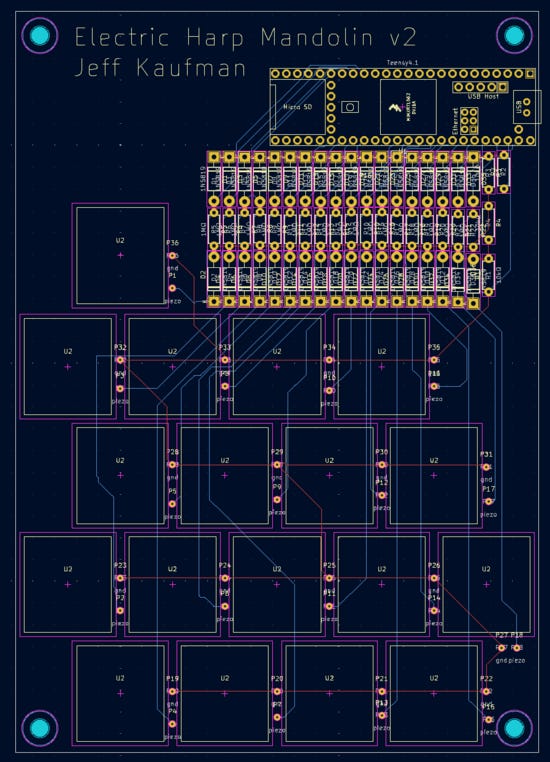
Task: Select the "P19" pad label
Action: coord(172,678)
